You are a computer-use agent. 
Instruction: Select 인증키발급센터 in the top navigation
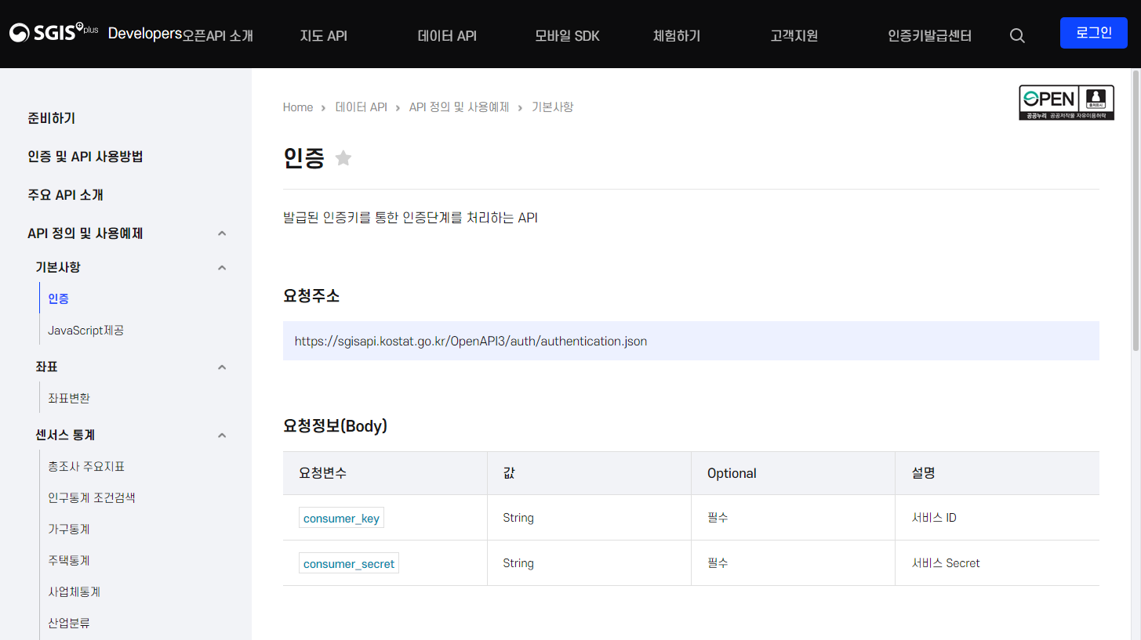[929, 36]
